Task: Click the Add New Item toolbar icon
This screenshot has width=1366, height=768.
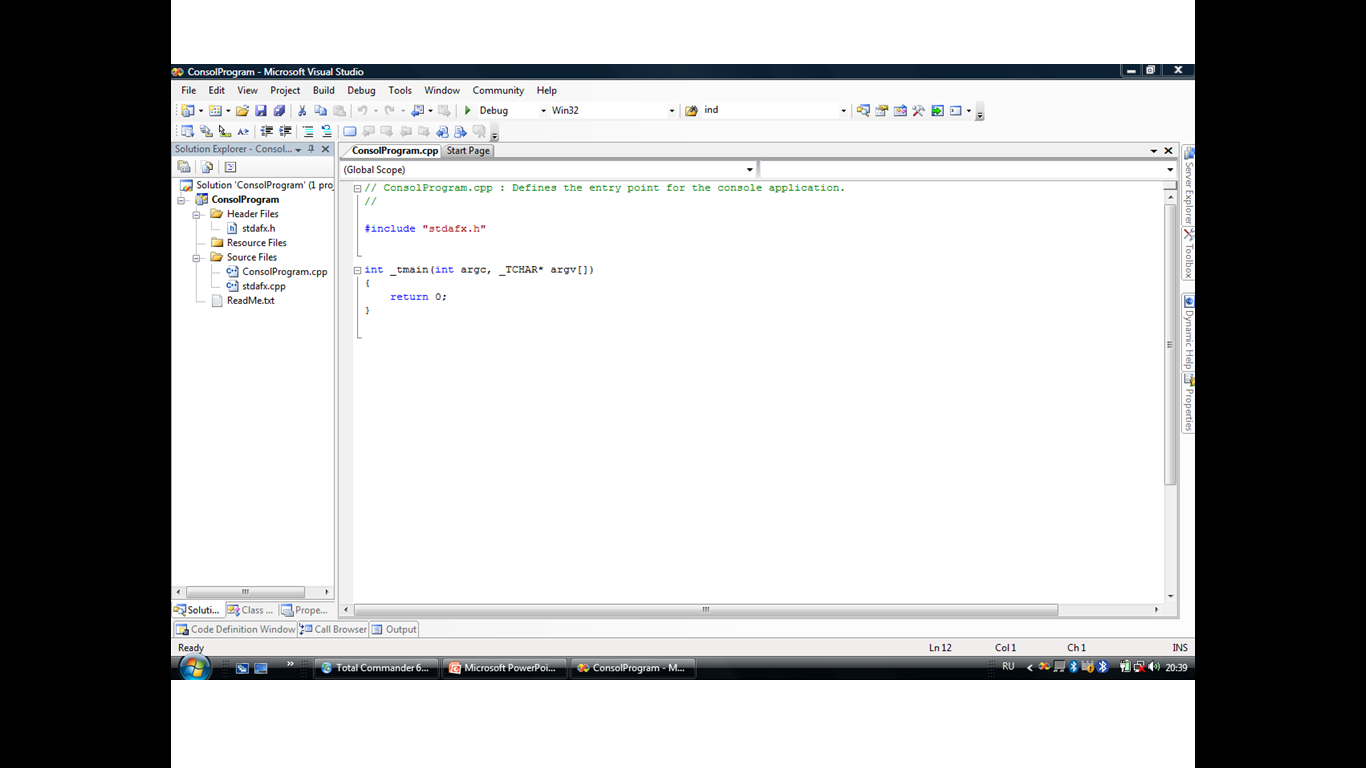Action: [214, 111]
